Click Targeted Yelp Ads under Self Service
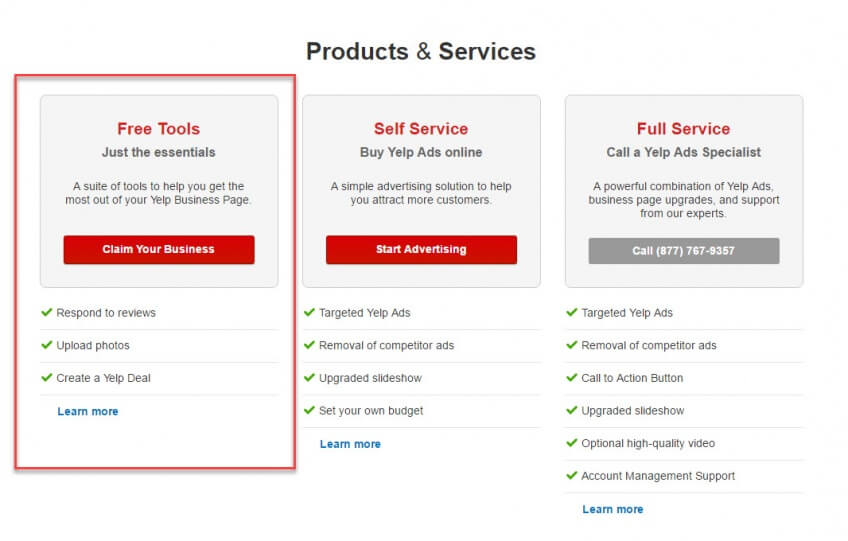 click(x=364, y=313)
